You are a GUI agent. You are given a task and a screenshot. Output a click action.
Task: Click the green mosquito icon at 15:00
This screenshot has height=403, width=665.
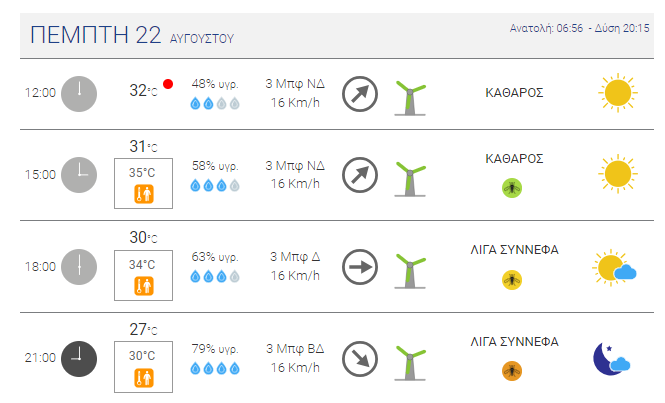point(512,188)
